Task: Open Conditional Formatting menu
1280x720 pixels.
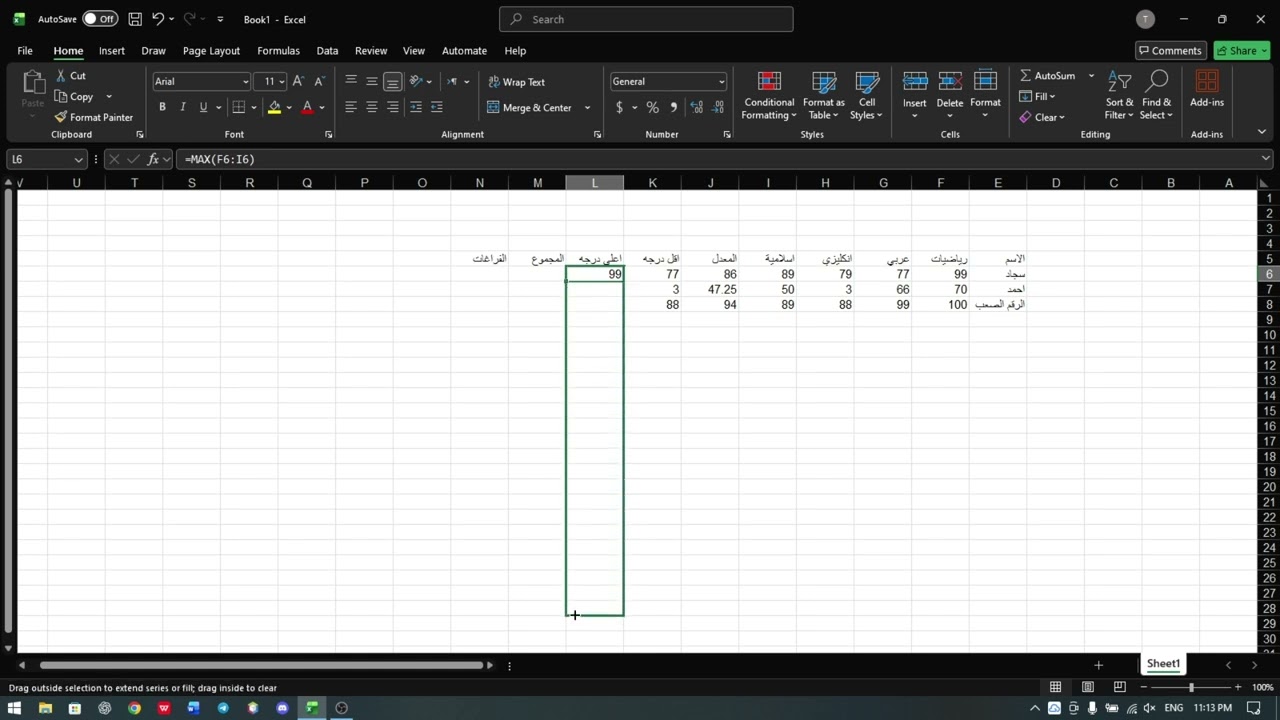Action: click(x=769, y=96)
